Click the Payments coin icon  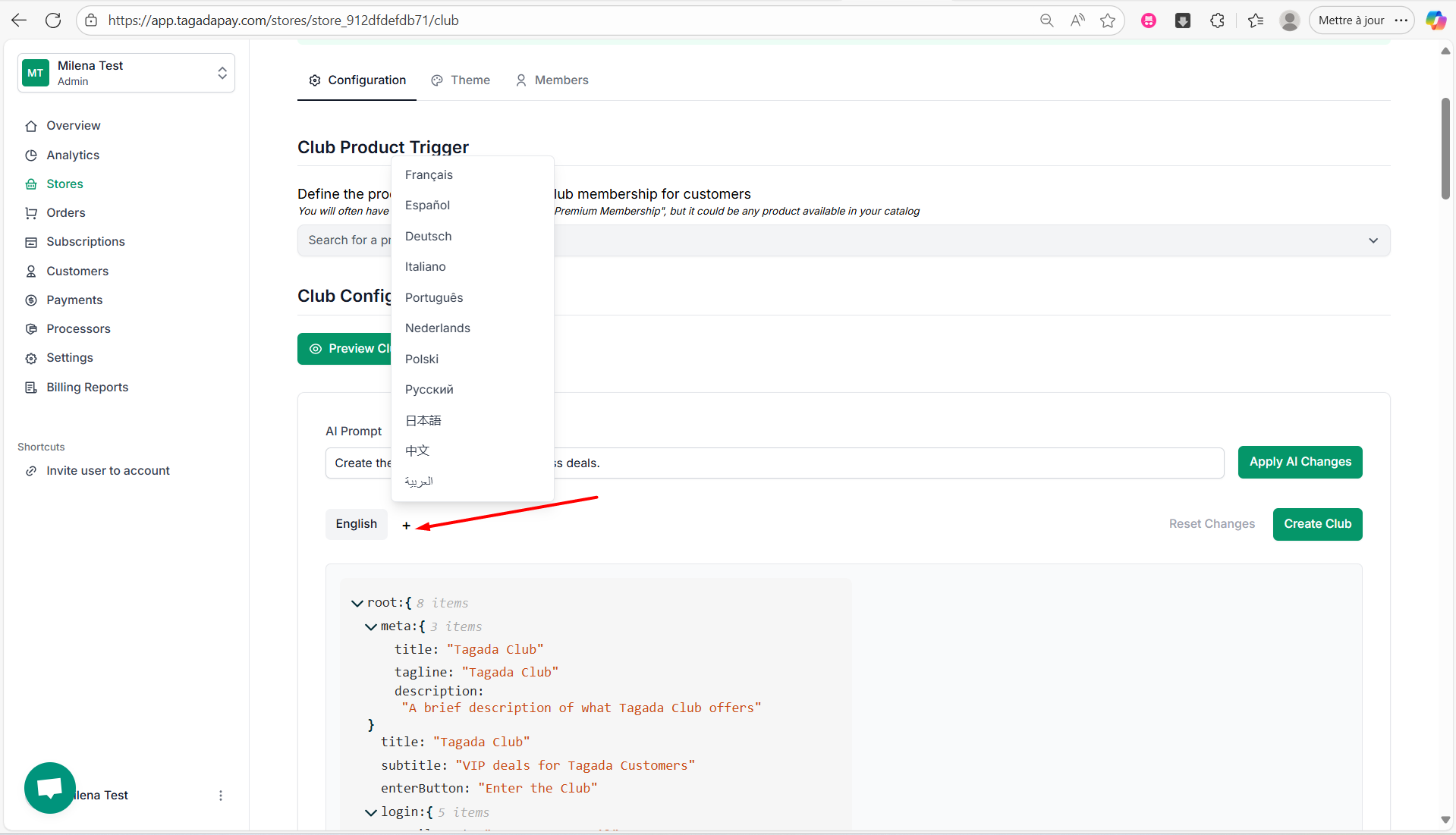point(31,300)
